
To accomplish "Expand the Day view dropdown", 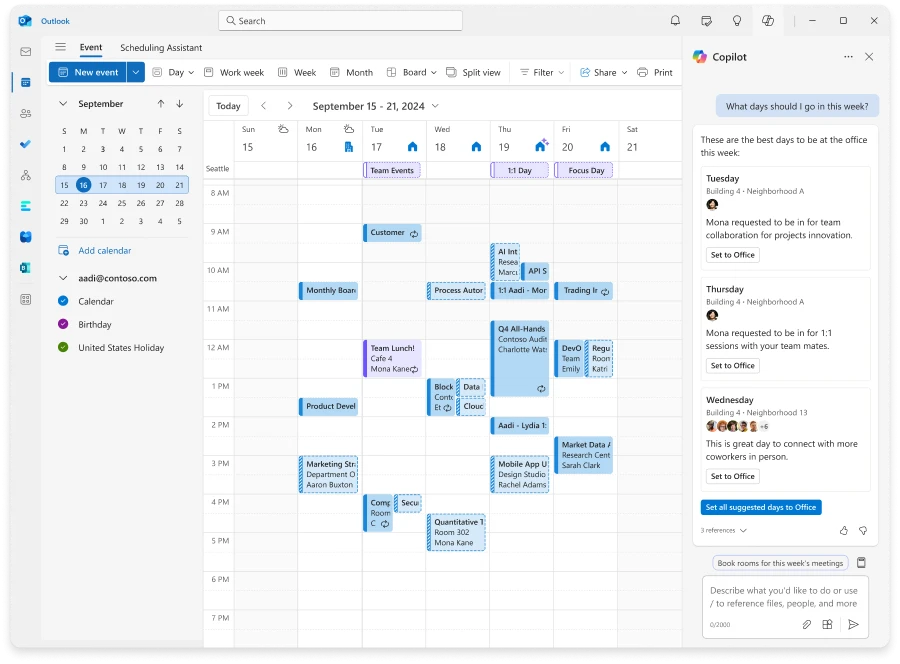I will [190, 72].
